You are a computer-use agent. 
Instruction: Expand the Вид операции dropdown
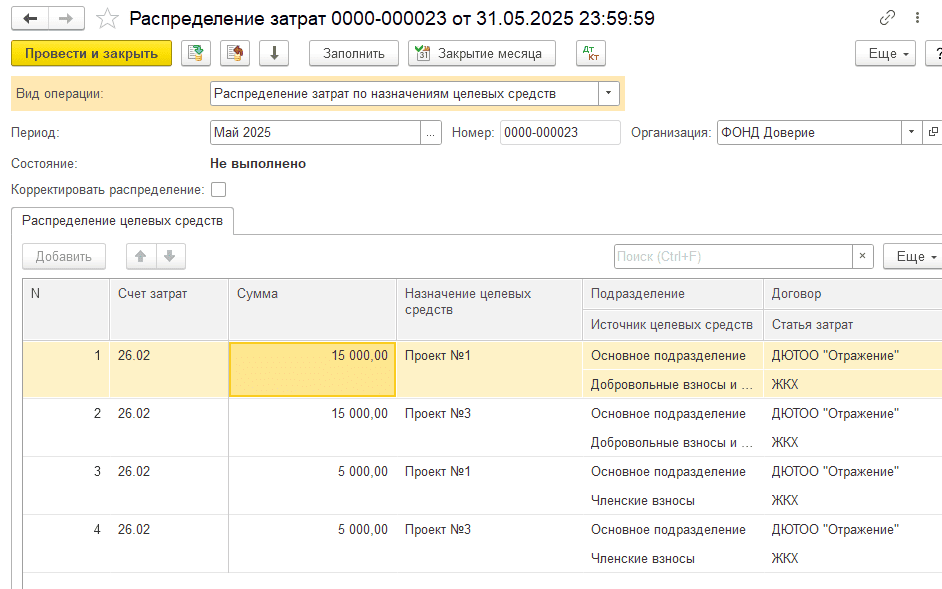(x=609, y=94)
